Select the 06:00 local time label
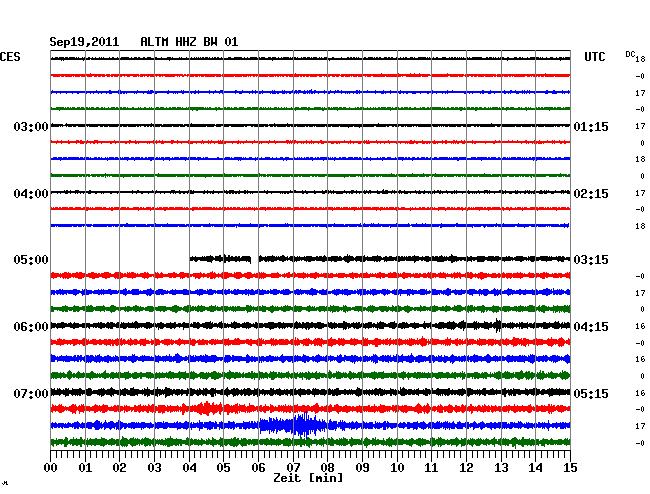650x494 pixels. point(31,327)
